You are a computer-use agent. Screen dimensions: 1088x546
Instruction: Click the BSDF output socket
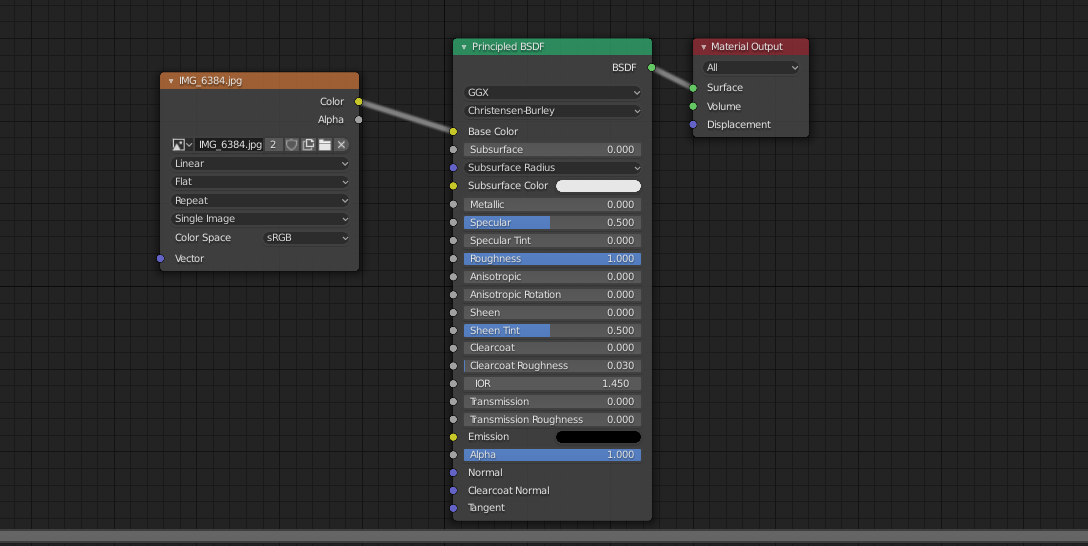pyautogui.click(x=652, y=68)
